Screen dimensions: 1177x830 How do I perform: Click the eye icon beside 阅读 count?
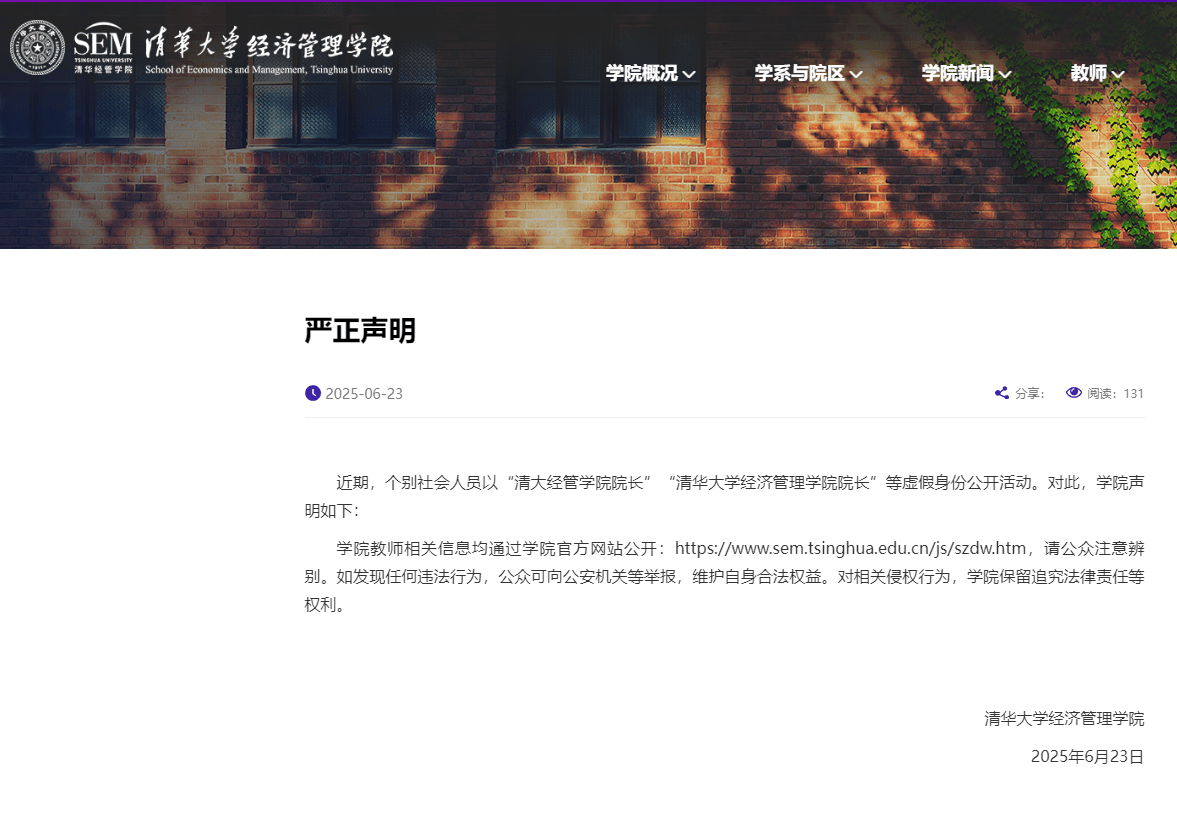(1073, 393)
